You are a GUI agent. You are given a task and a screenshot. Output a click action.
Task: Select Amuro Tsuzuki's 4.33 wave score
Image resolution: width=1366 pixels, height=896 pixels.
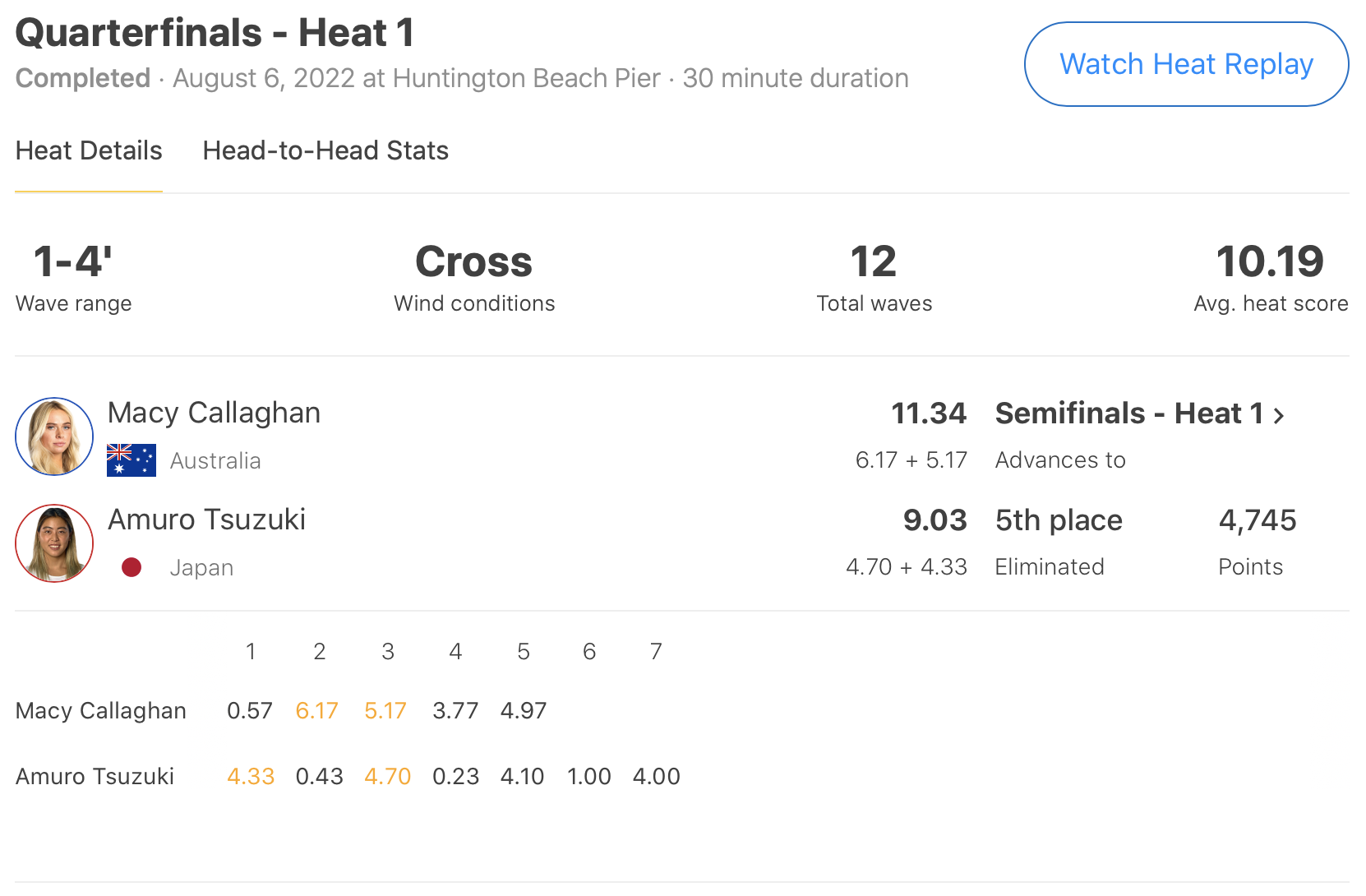click(251, 776)
